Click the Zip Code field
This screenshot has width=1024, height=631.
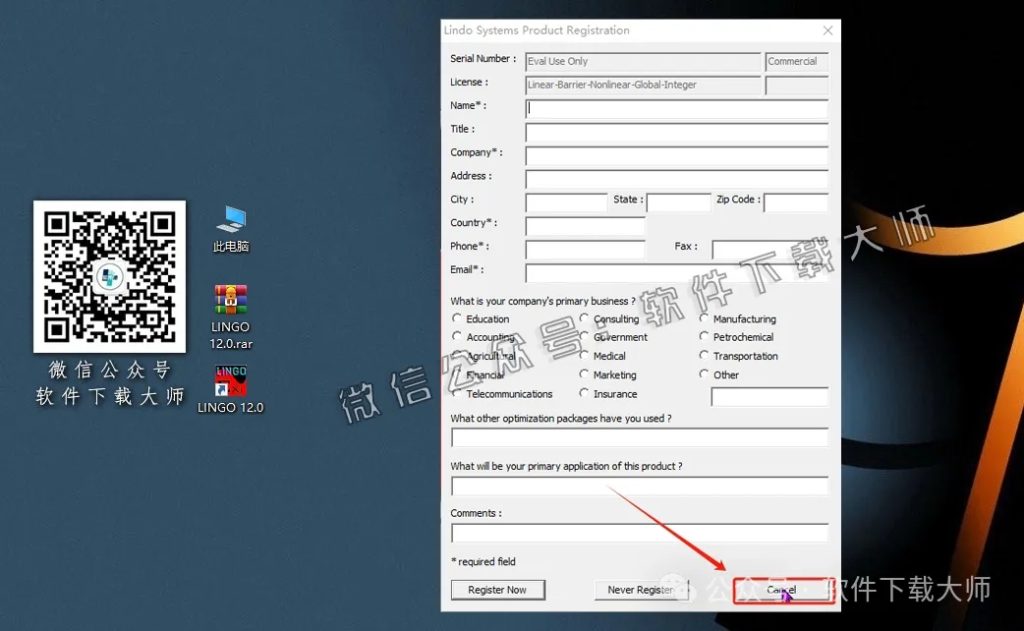click(795, 203)
